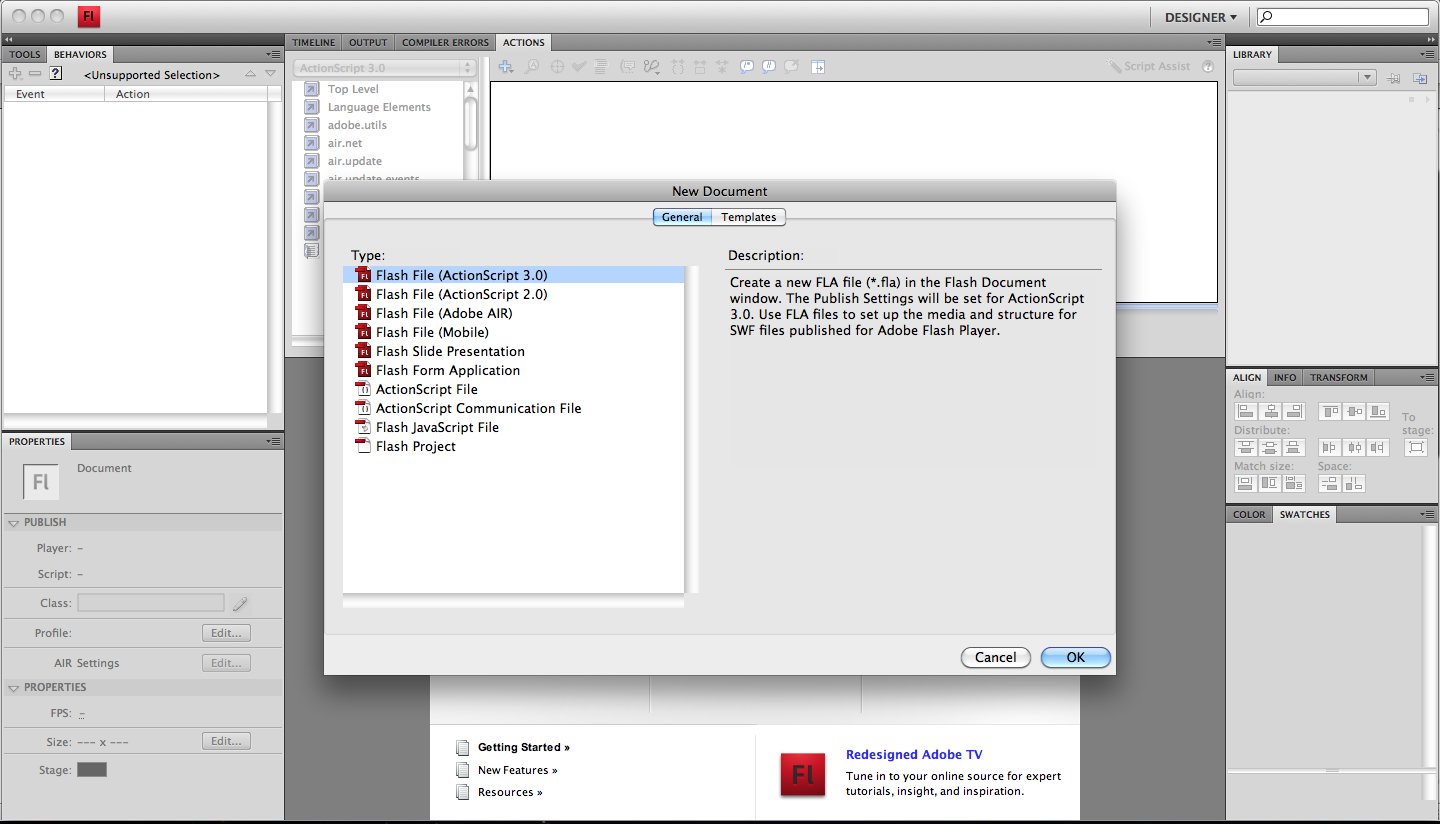Screen dimensions: 1440x824
Task: Switch to the COLOR tab
Action: 1249,514
